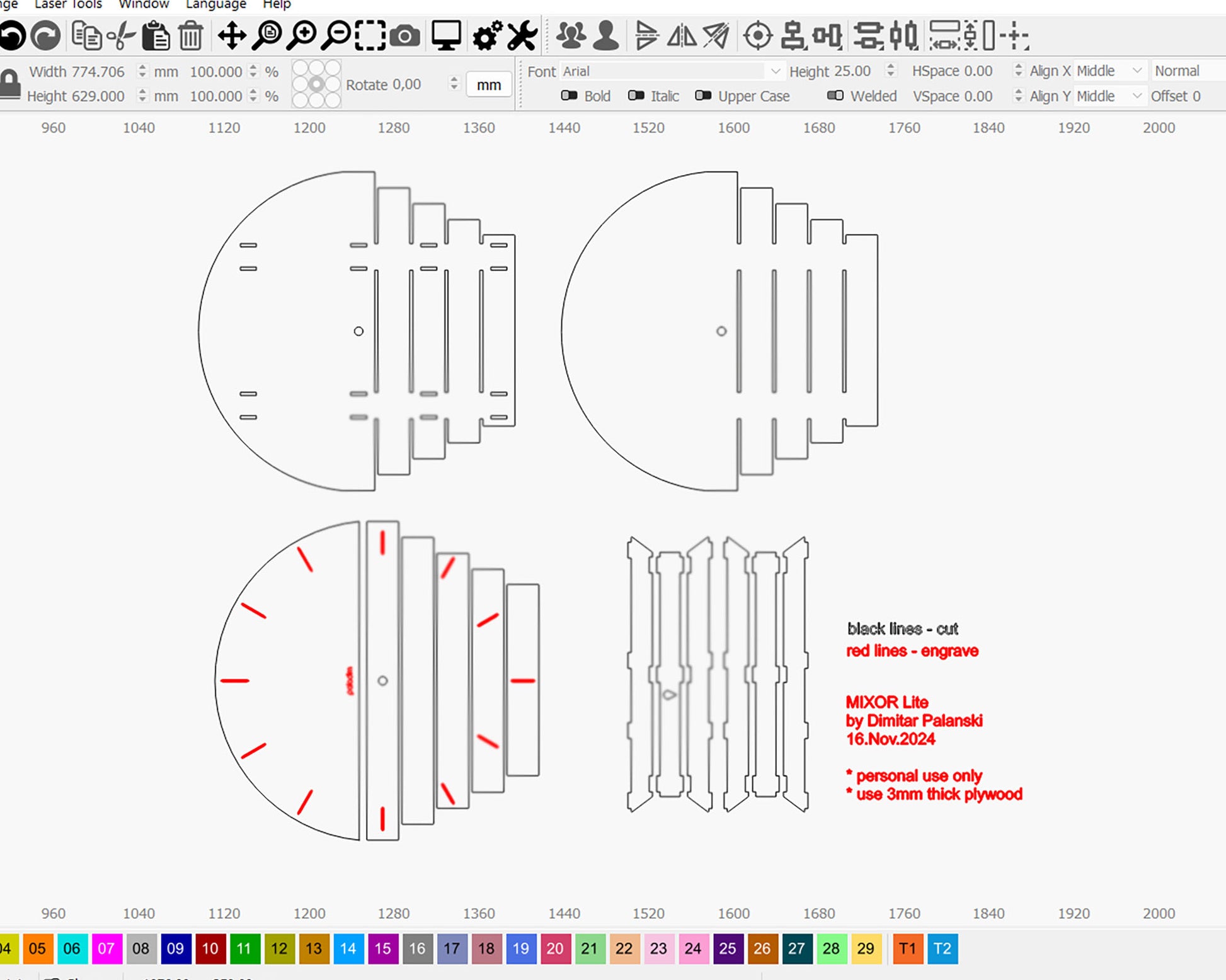
Task: Click the Cut scissors icon
Action: click(x=121, y=36)
